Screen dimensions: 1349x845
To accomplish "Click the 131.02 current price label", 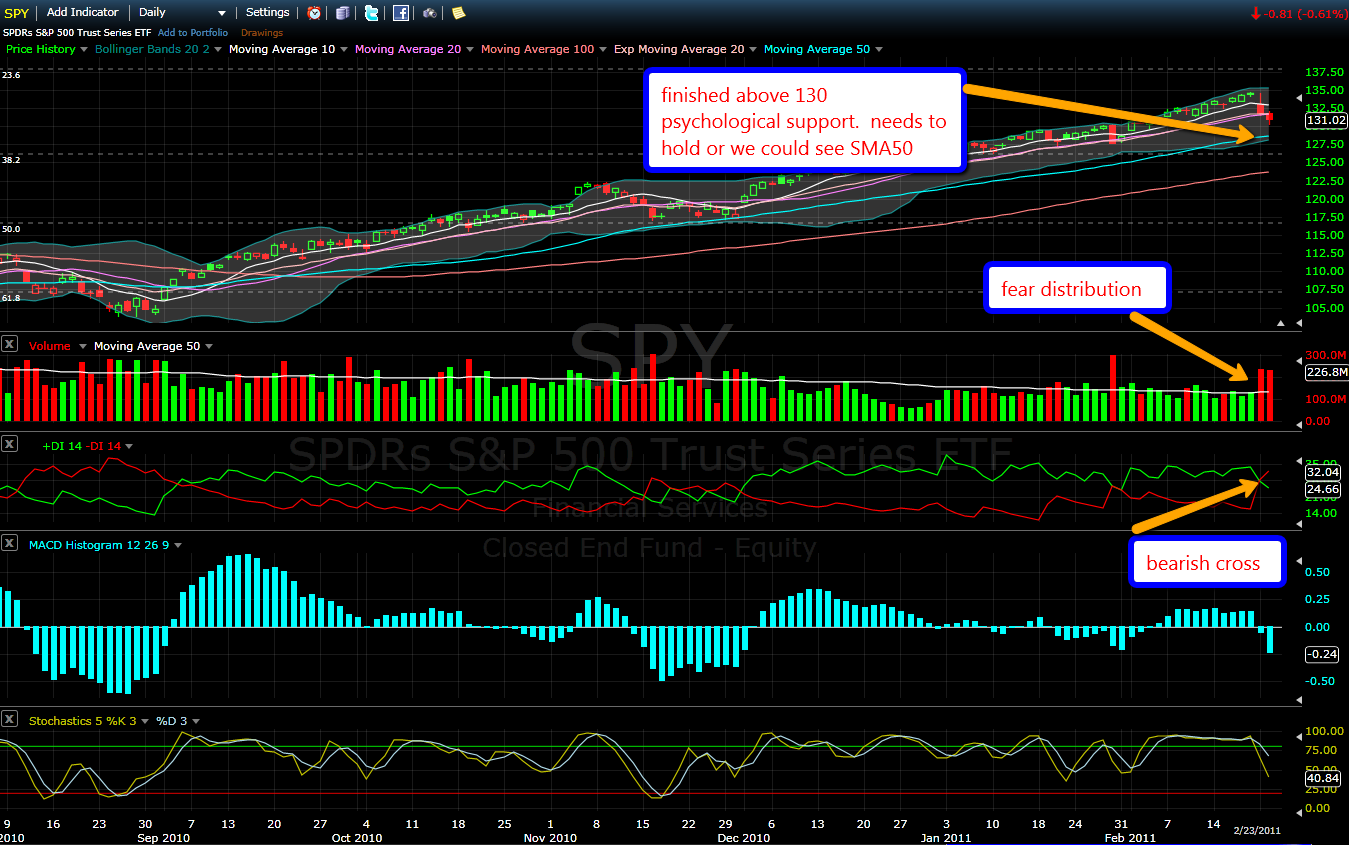I will [x=1326, y=120].
